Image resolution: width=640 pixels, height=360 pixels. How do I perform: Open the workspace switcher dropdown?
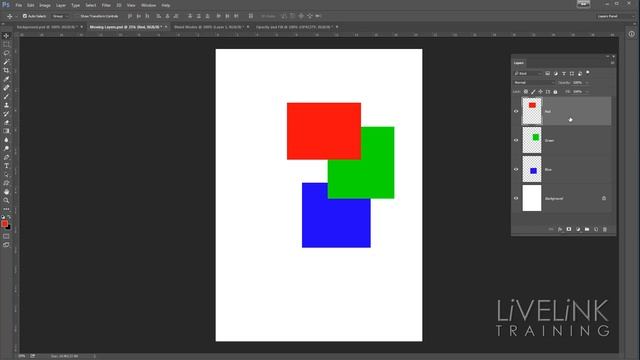616,16
